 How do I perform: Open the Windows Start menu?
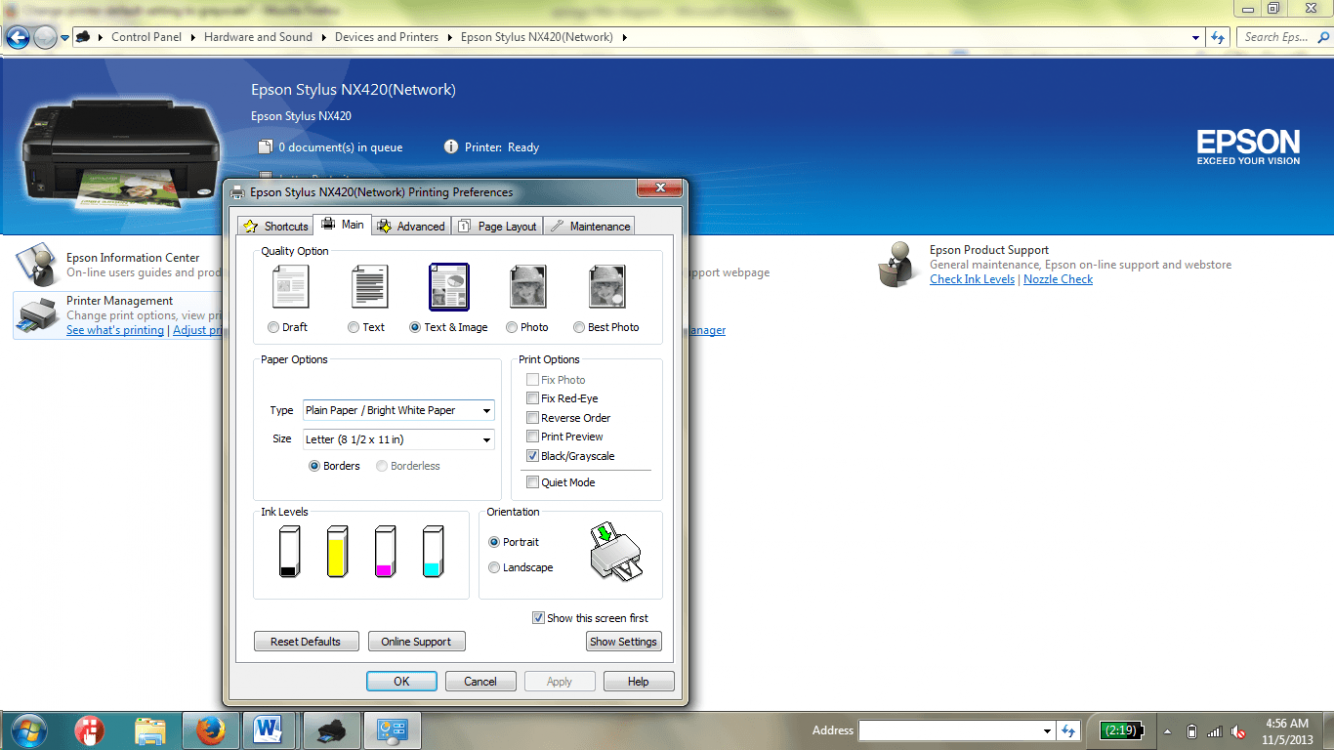click(27, 730)
